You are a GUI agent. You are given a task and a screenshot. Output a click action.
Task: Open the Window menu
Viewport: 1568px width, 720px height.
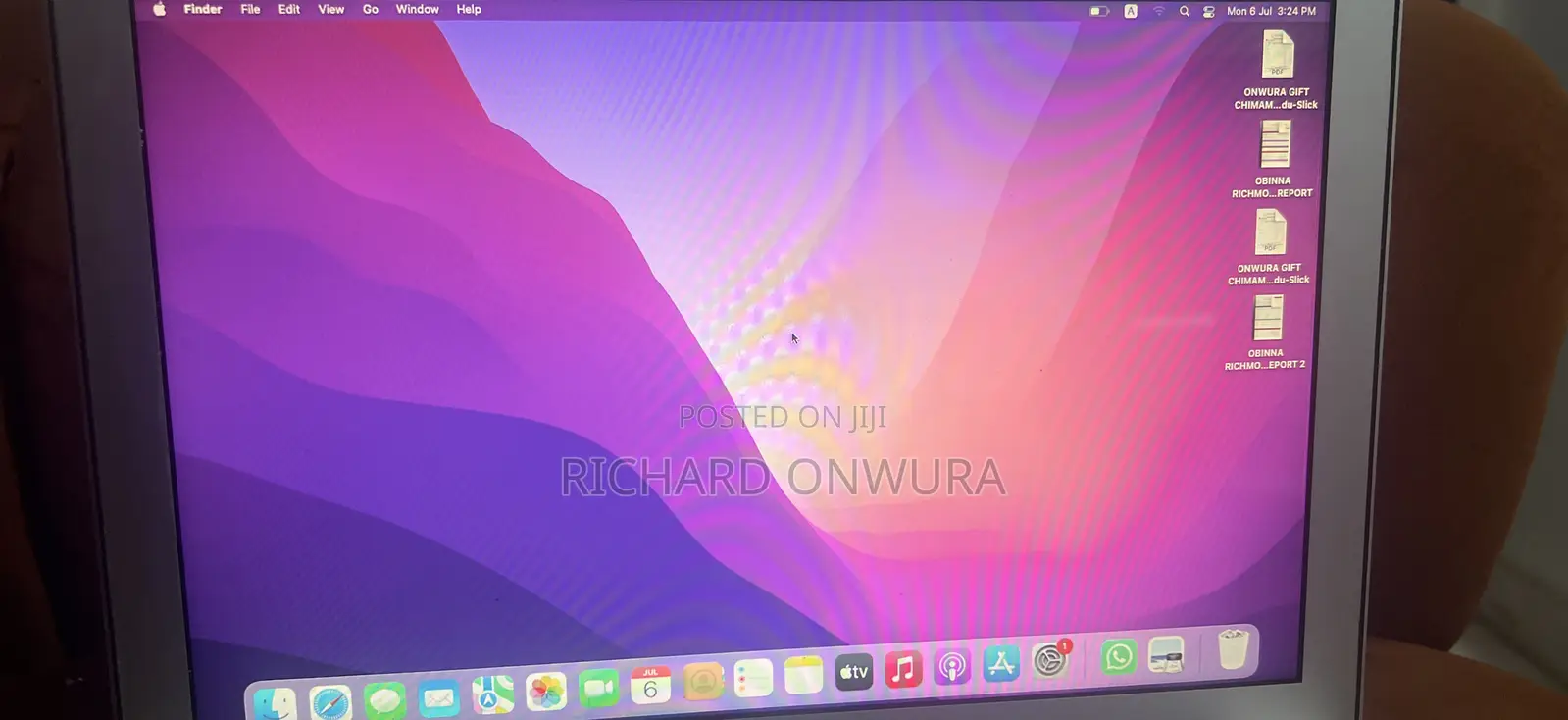[x=417, y=9]
